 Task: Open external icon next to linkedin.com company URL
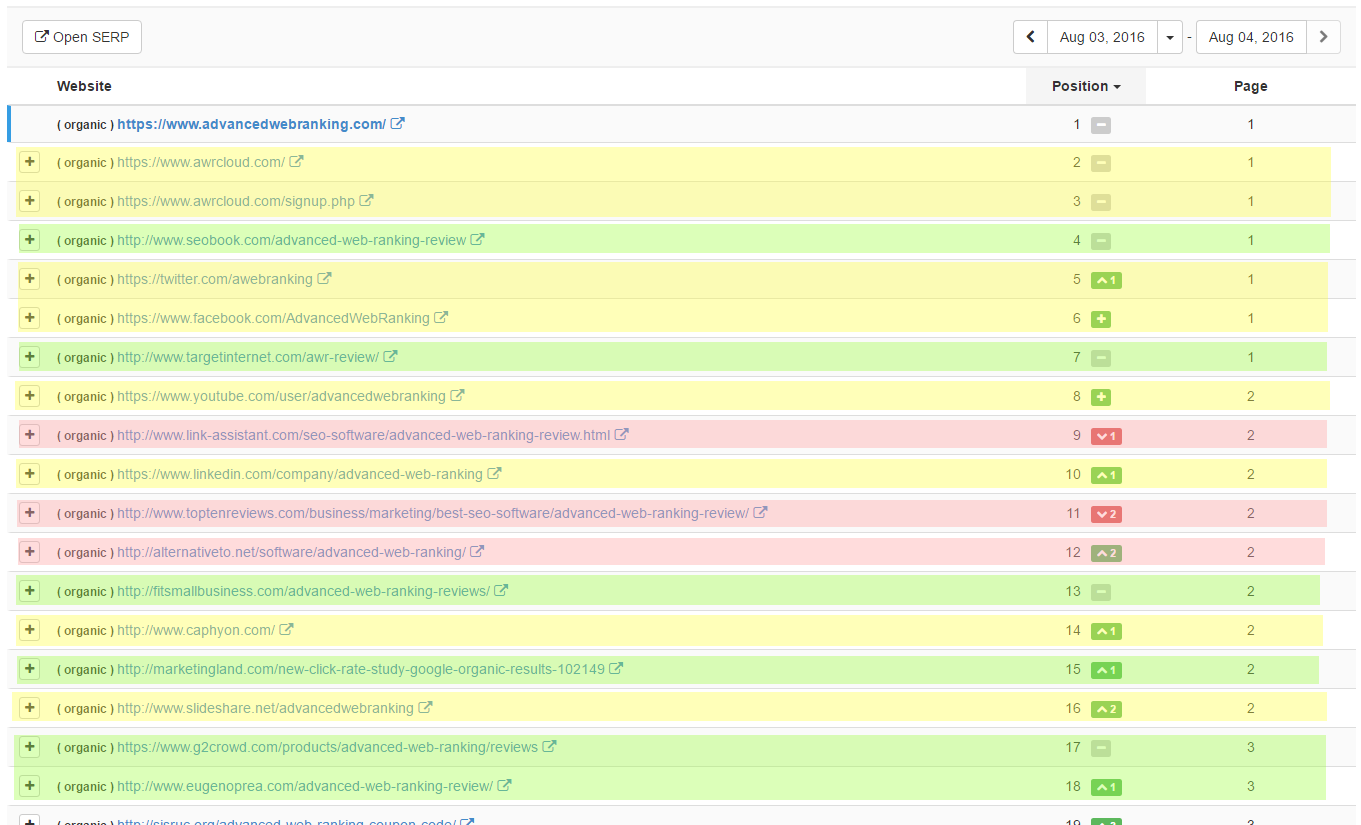pyautogui.click(x=495, y=474)
